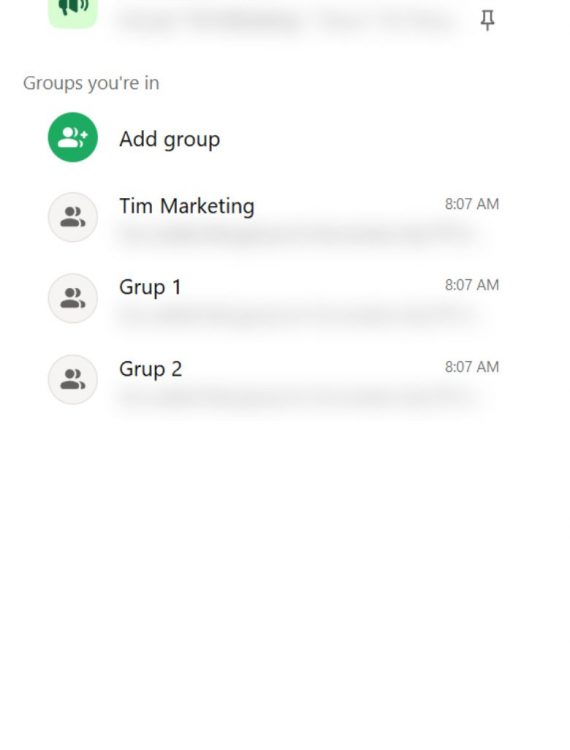Open the Tim Marketing group chat
The height and width of the screenshot is (750, 570).
tap(186, 207)
